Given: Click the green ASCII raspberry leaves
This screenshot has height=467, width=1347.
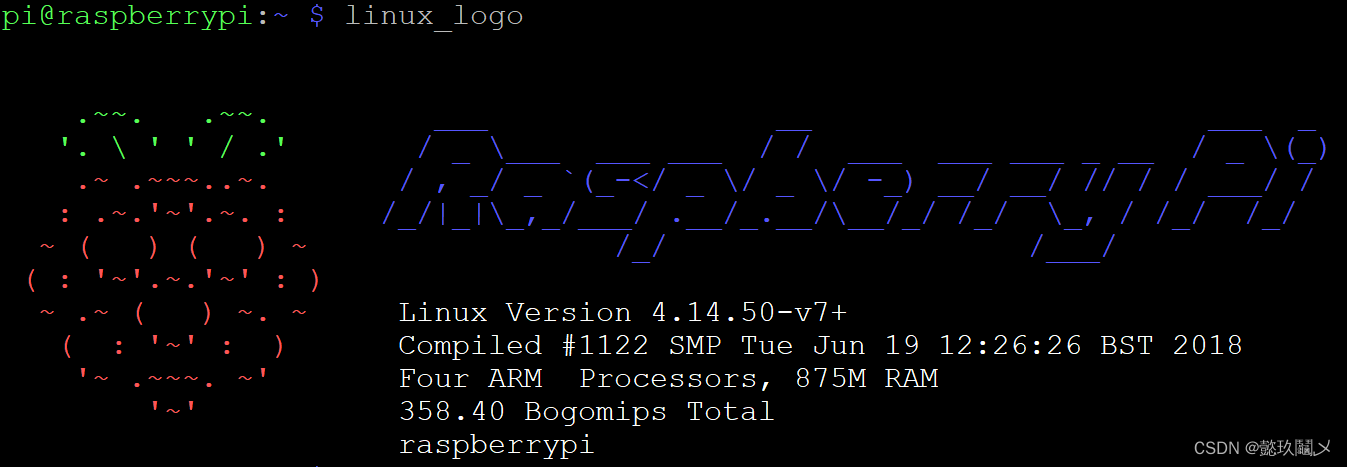Looking at the screenshot, I should pos(172,136).
